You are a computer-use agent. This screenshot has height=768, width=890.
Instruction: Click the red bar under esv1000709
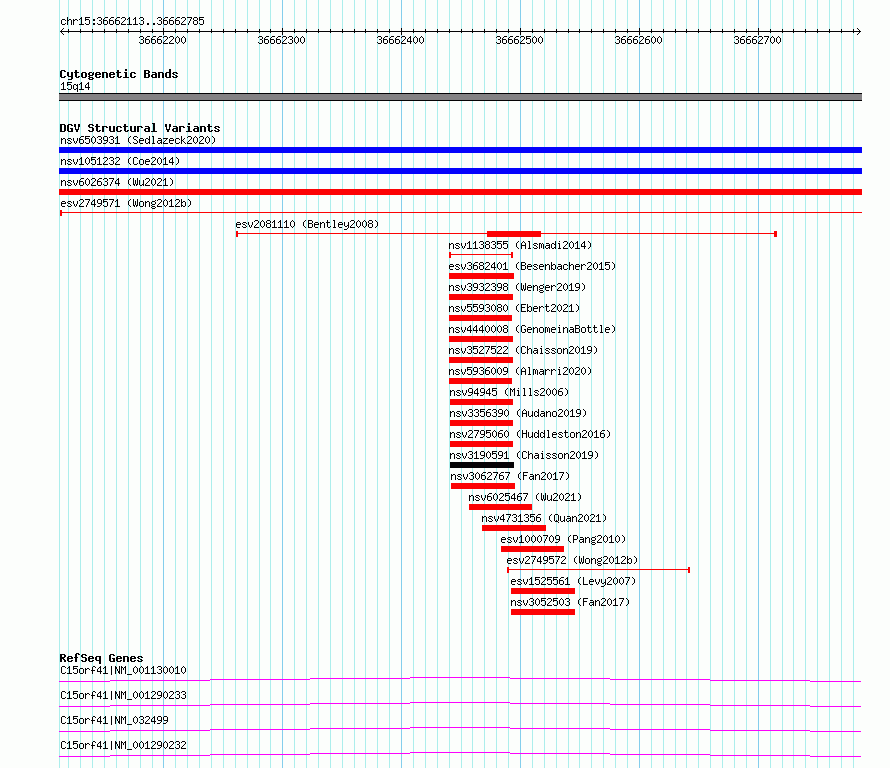(x=532, y=549)
